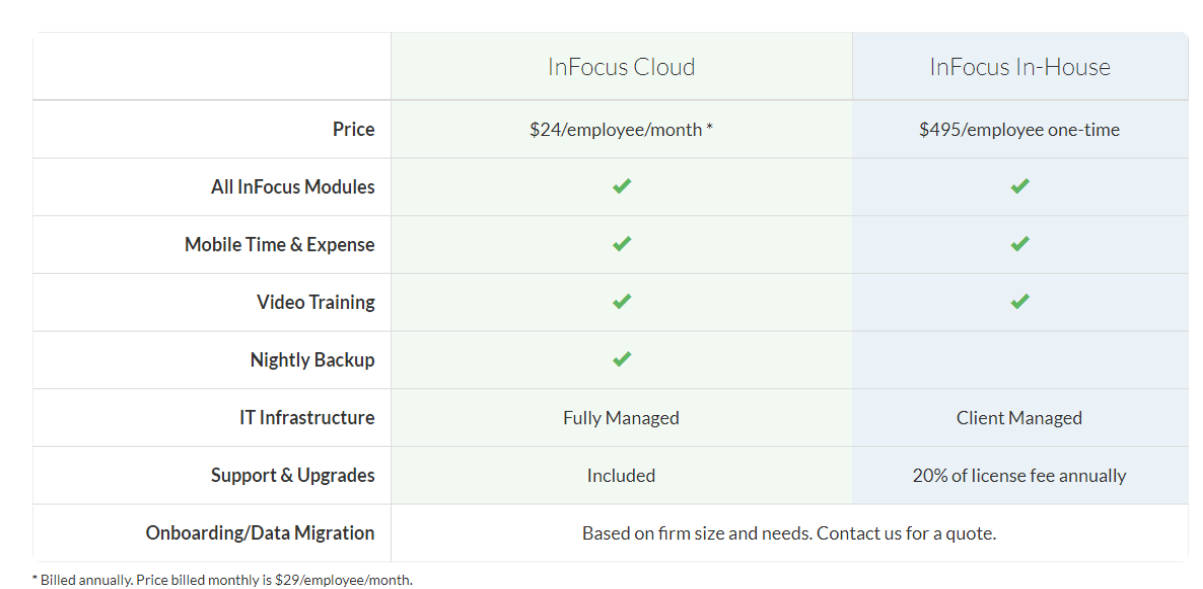Click the Onboarding/Data Migration row label

click(x=260, y=533)
